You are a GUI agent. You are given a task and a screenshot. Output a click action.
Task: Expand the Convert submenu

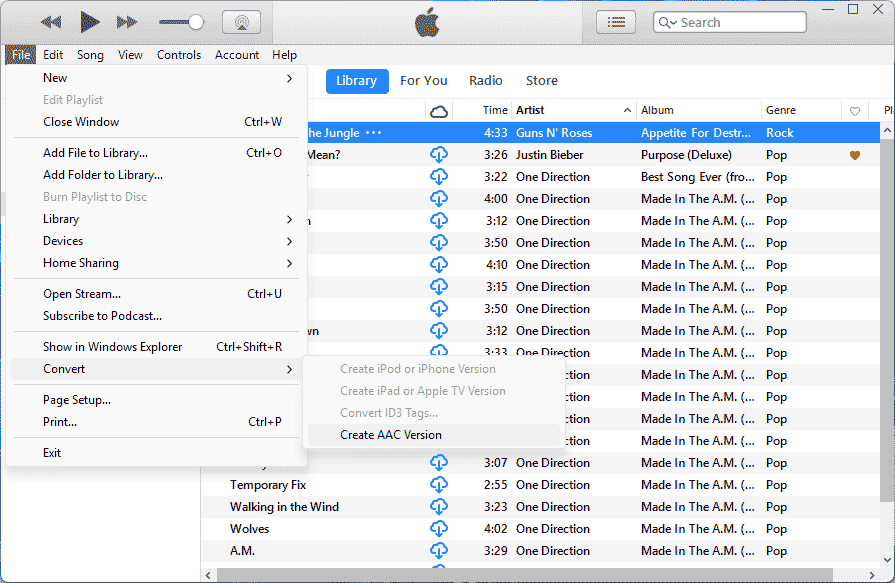tap(156, 369)
